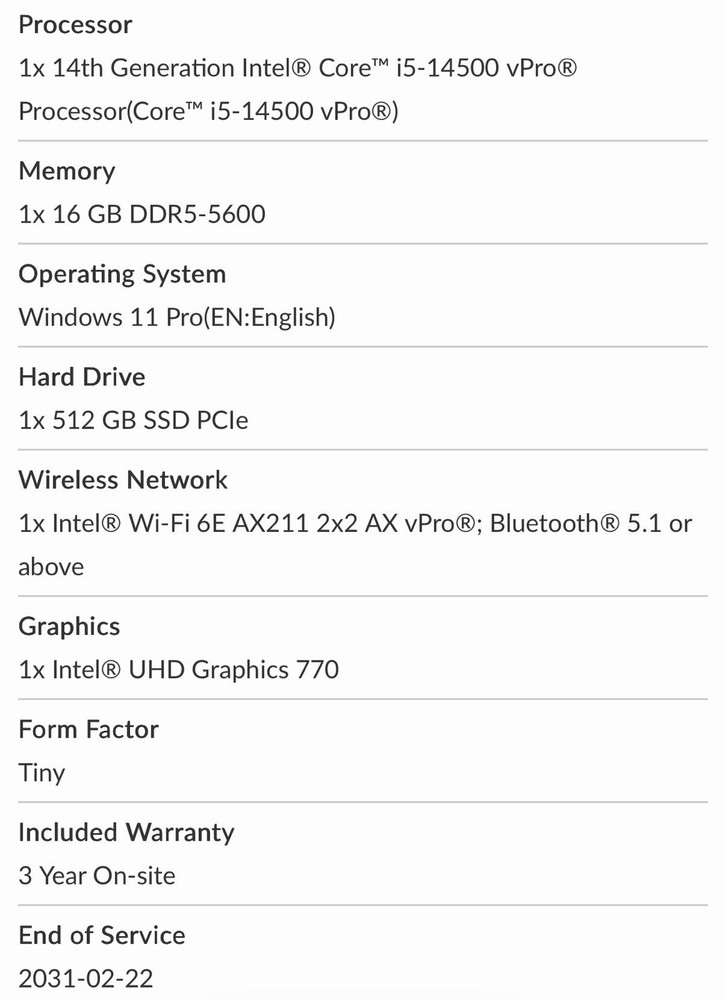
Task: Click the Form Factor heading
Action: click(89, 730)
